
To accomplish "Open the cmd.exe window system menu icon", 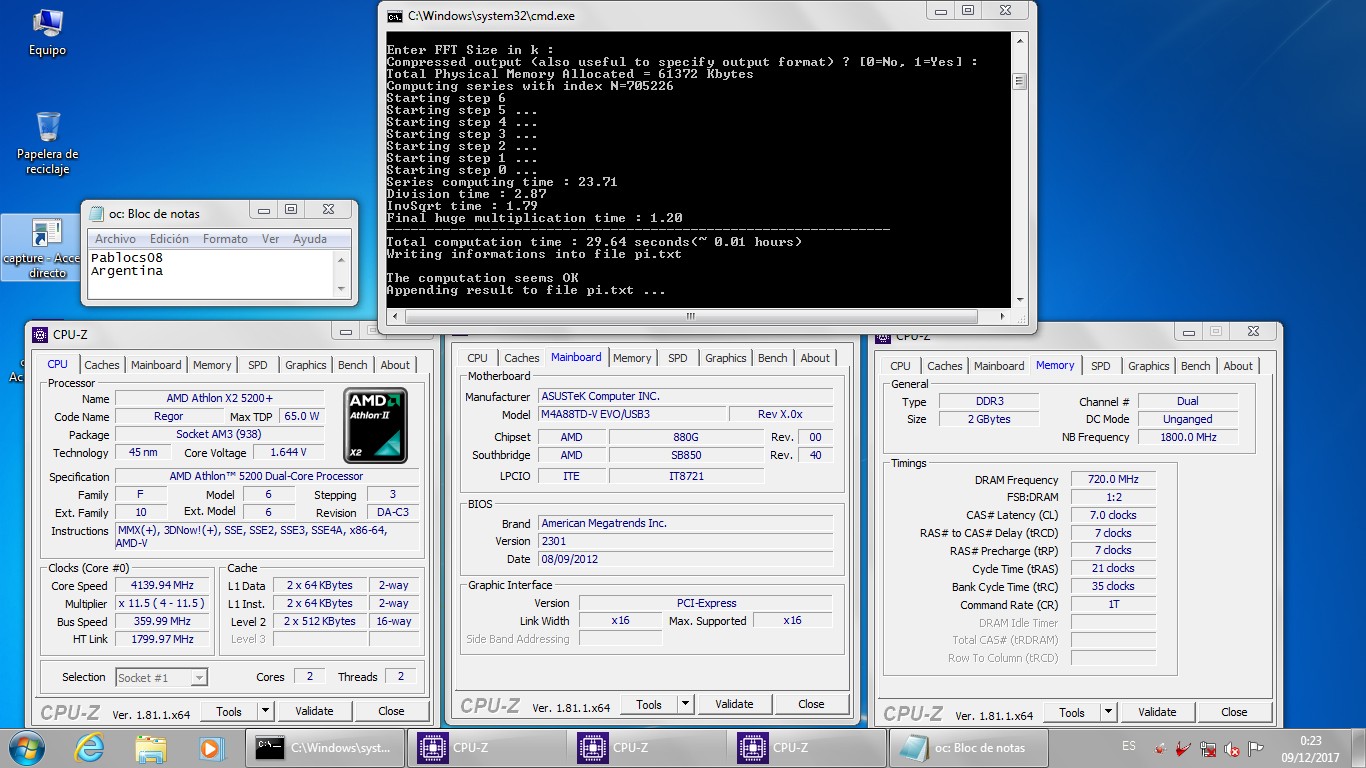I will [x=395, y=16].
